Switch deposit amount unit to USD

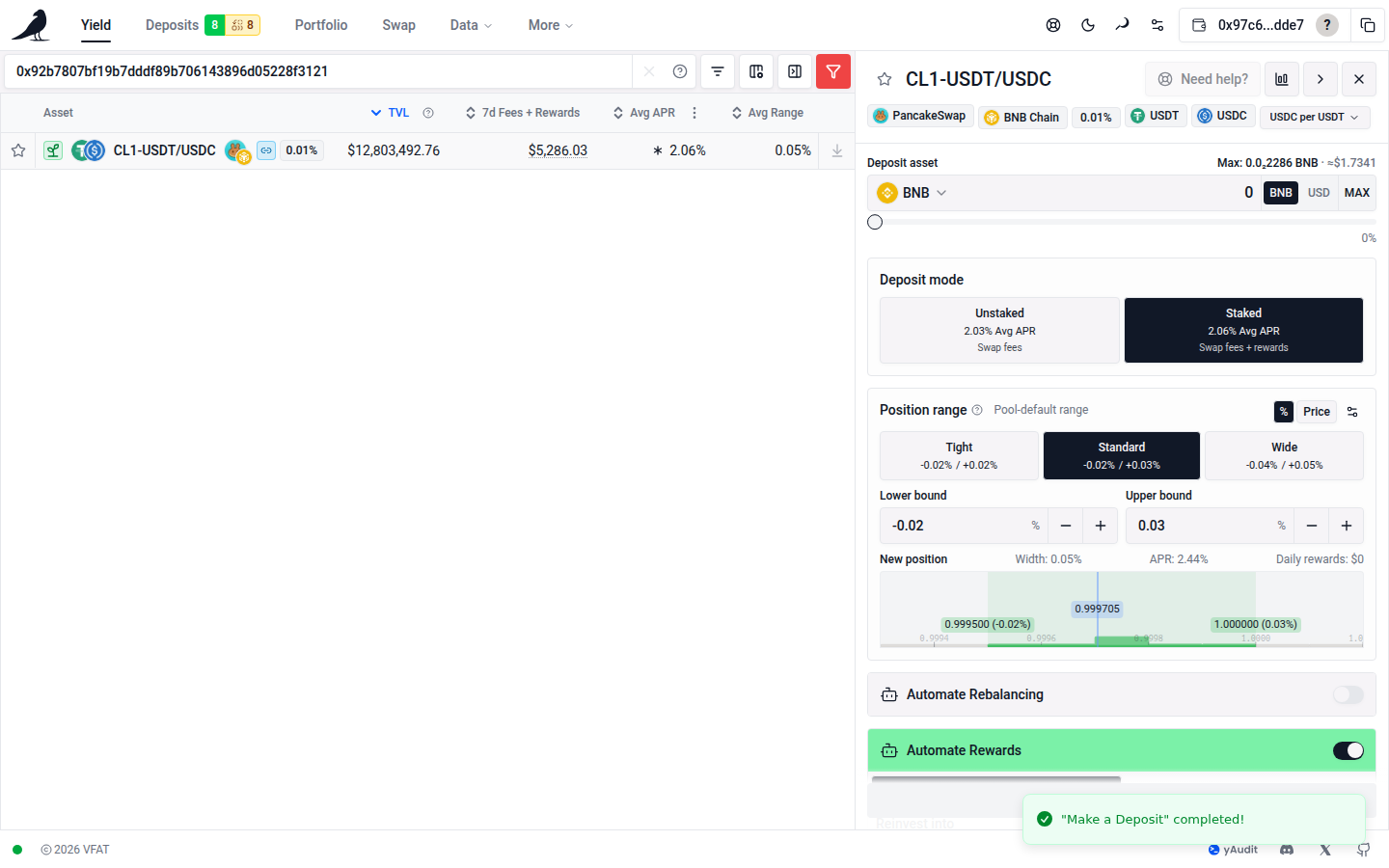coord(1319,193)
